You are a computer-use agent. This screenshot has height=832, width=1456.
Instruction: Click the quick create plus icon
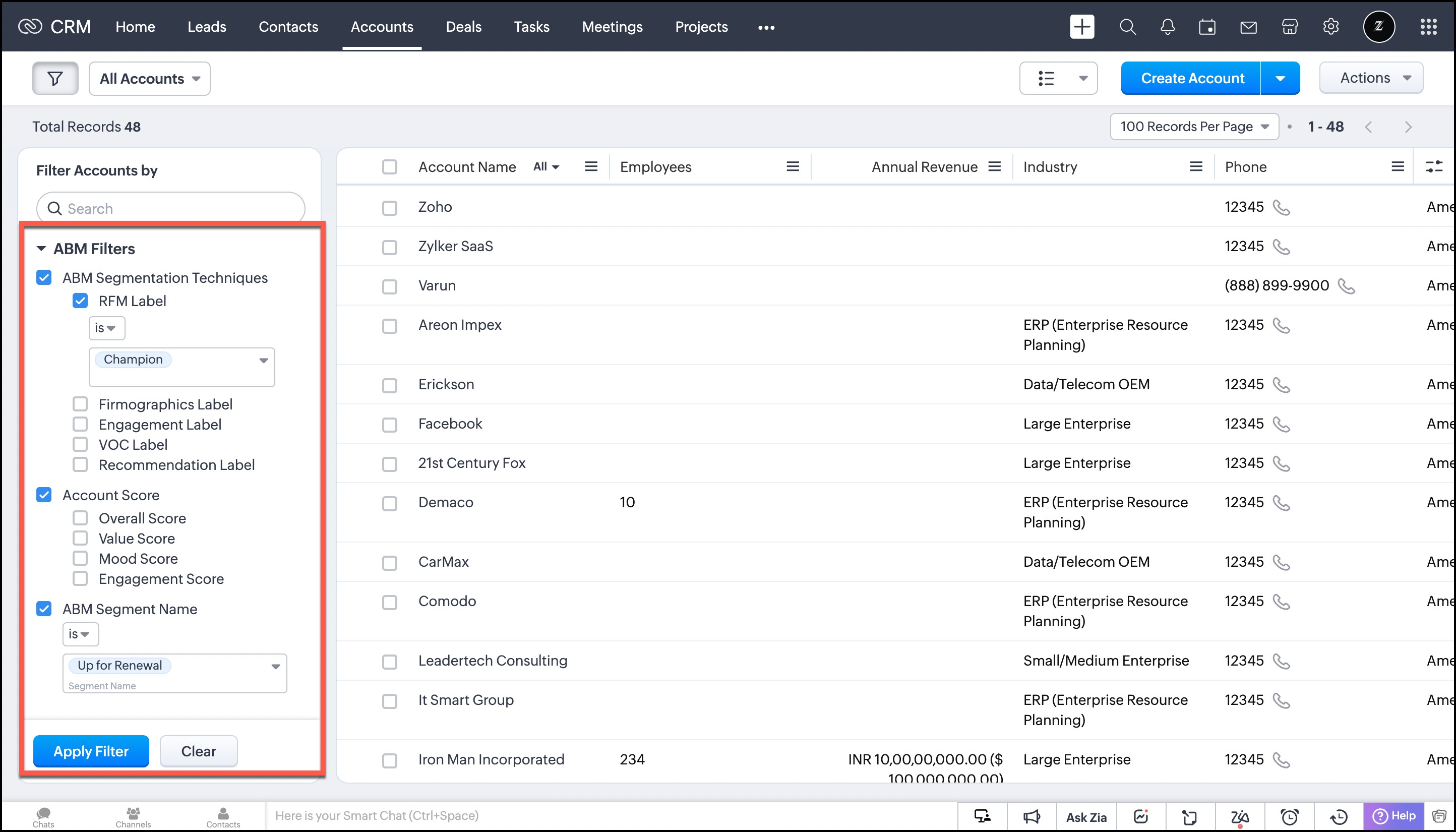coord(1081,27)
